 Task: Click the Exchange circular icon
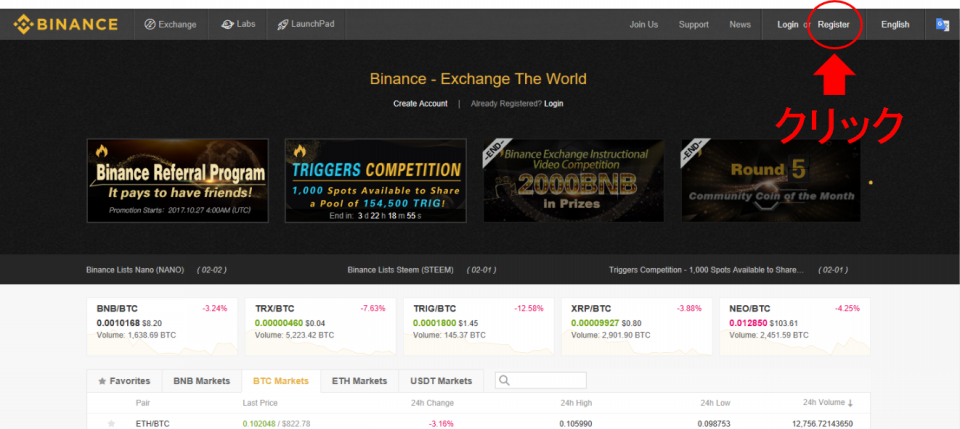[x=149, y=24]
